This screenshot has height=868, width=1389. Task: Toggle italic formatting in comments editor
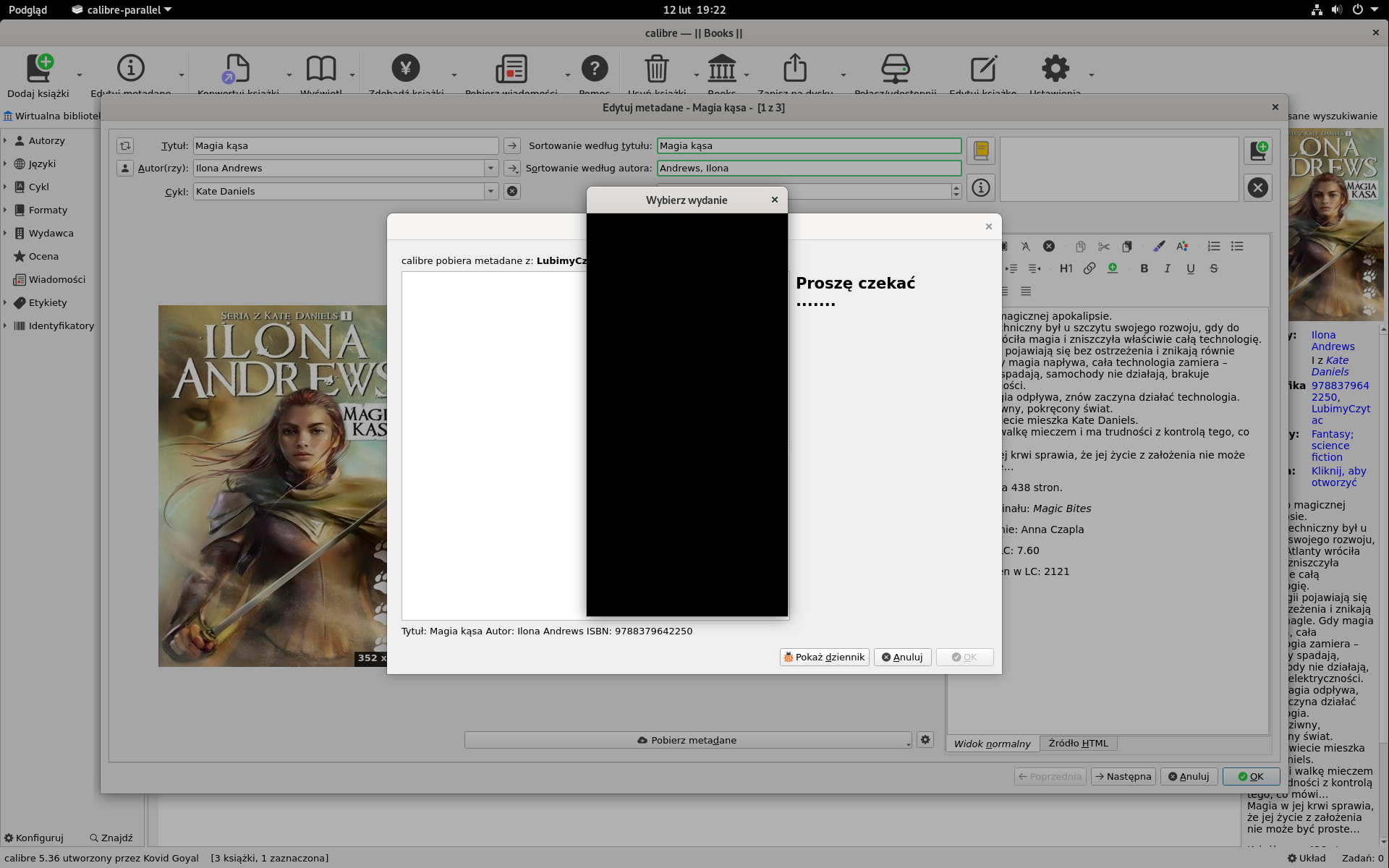tap(1167, 268)
